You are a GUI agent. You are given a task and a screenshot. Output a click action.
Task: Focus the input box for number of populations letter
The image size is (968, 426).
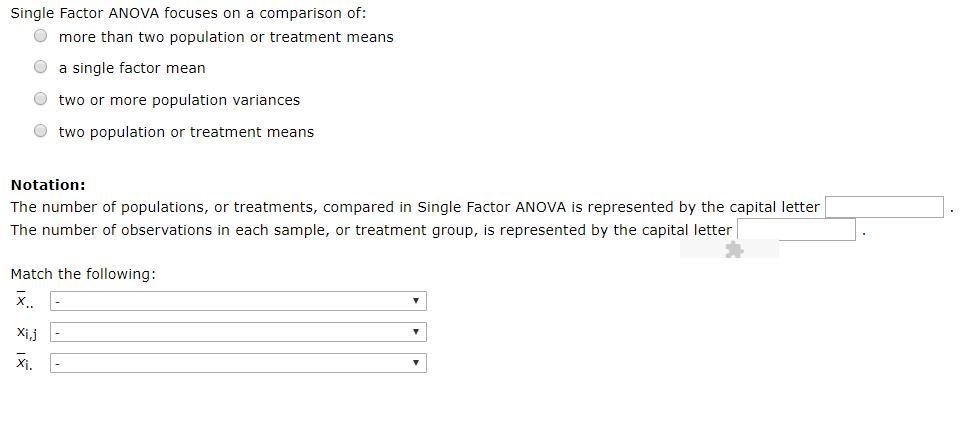click(884, 207)
